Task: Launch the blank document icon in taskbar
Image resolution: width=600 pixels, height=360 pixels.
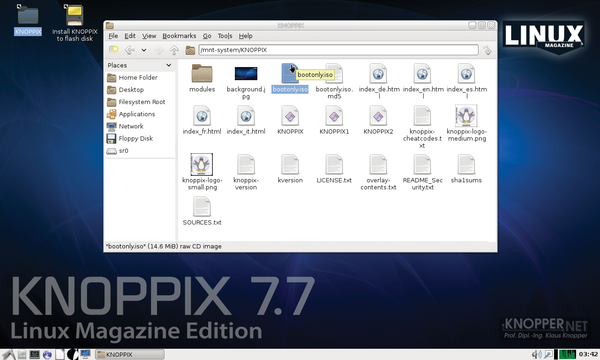Action: [x=60, y=355]
